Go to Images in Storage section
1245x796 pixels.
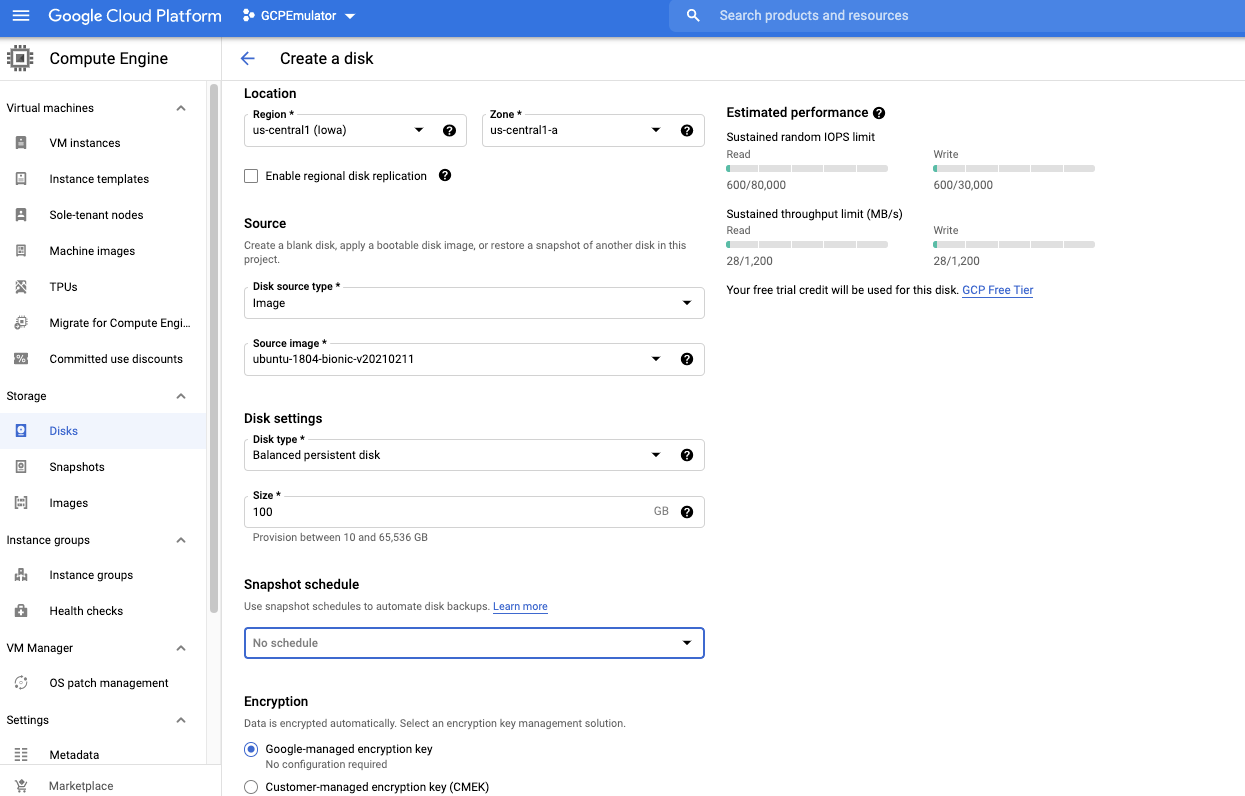[69, 503]
